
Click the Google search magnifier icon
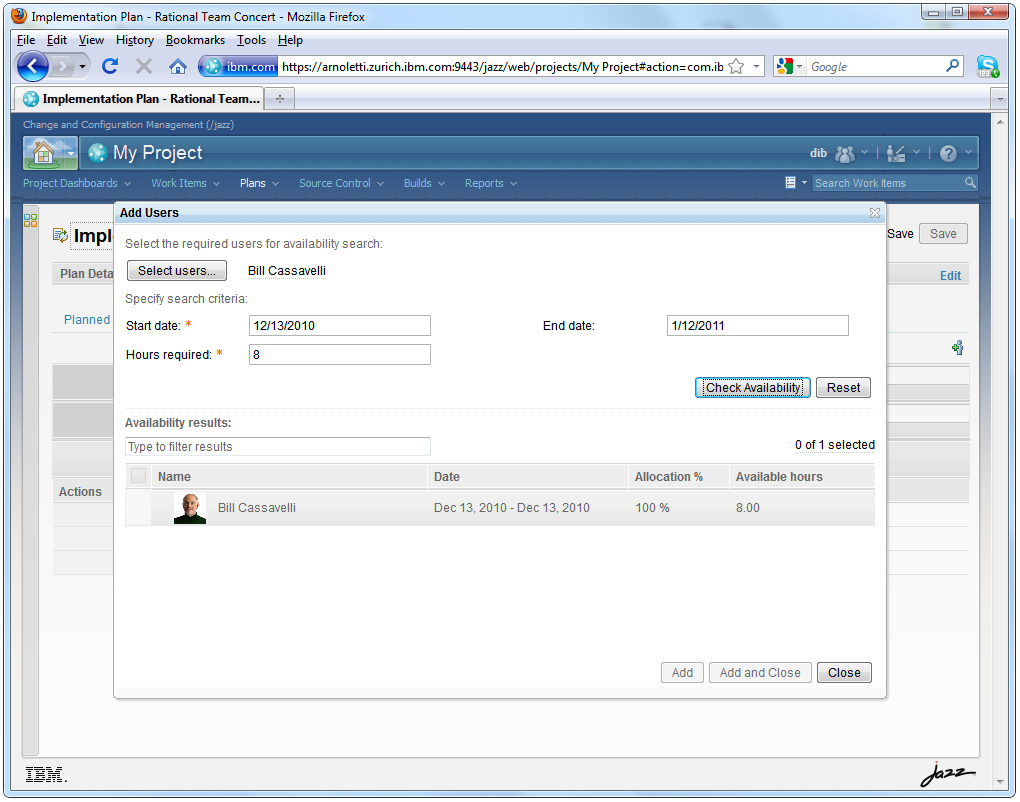[952, 66]
